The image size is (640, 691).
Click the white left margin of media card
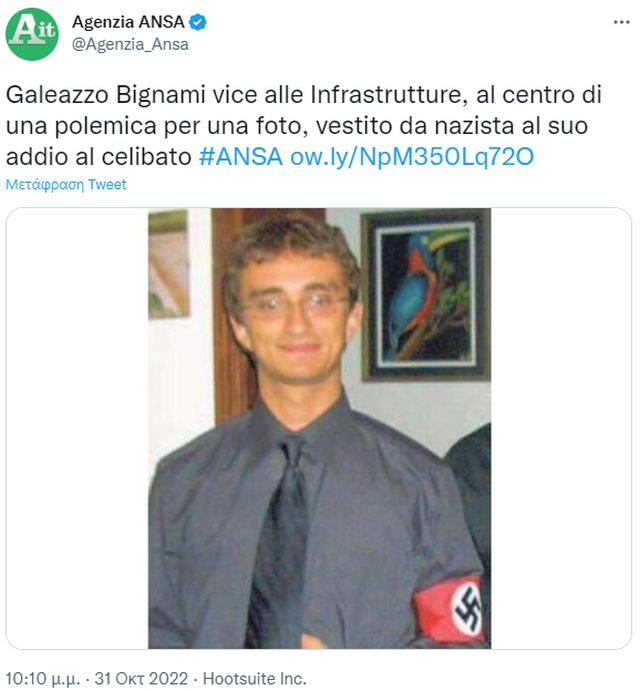tap(77, 428)
